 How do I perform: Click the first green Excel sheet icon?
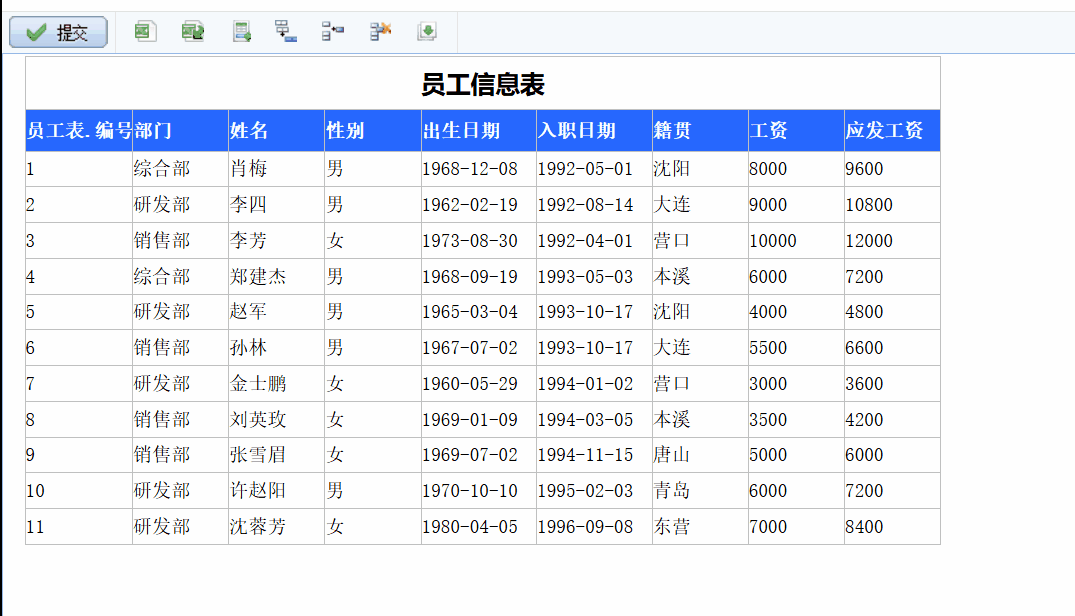(145, 32)
